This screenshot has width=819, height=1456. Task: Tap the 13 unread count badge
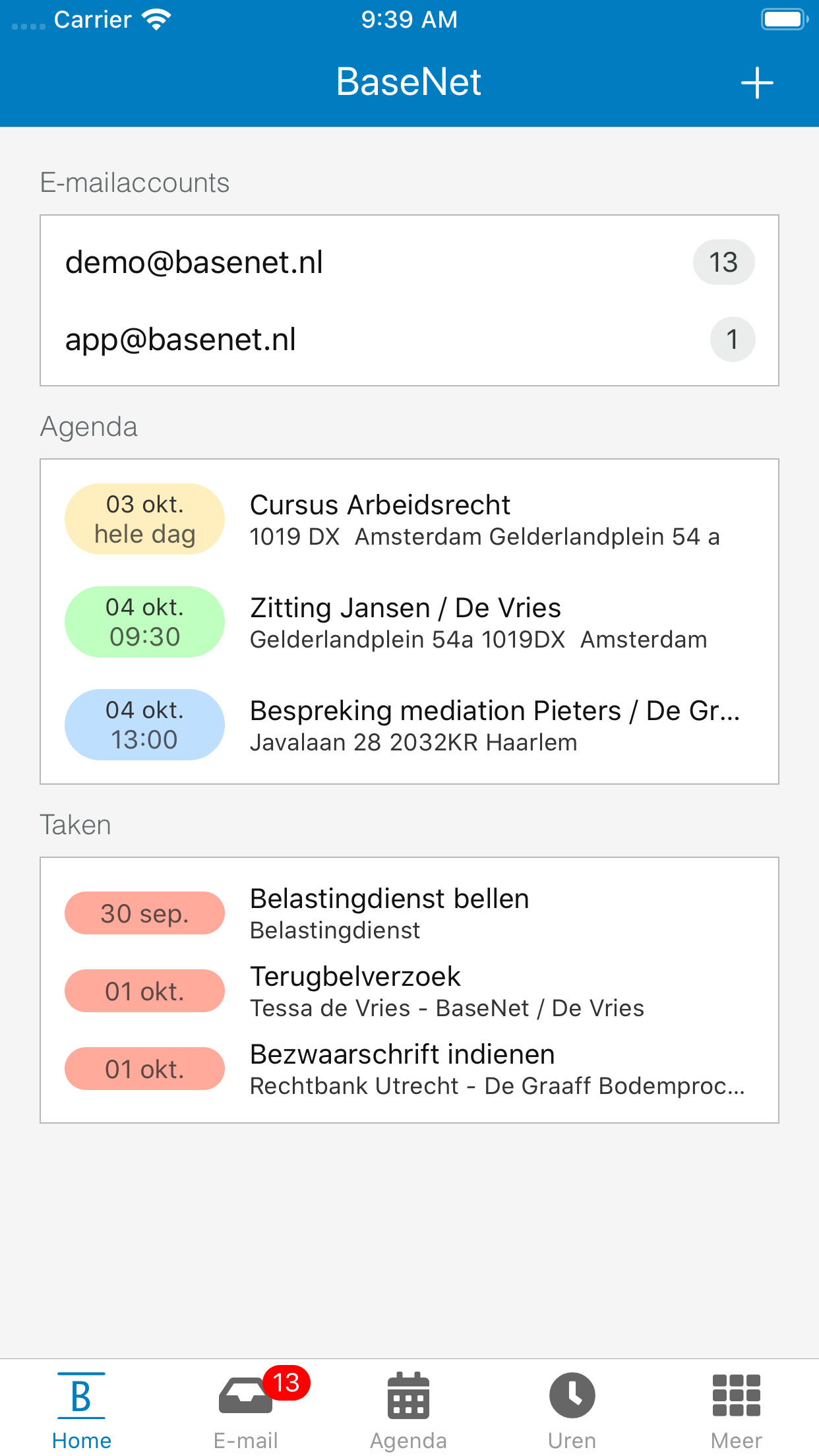723,262
